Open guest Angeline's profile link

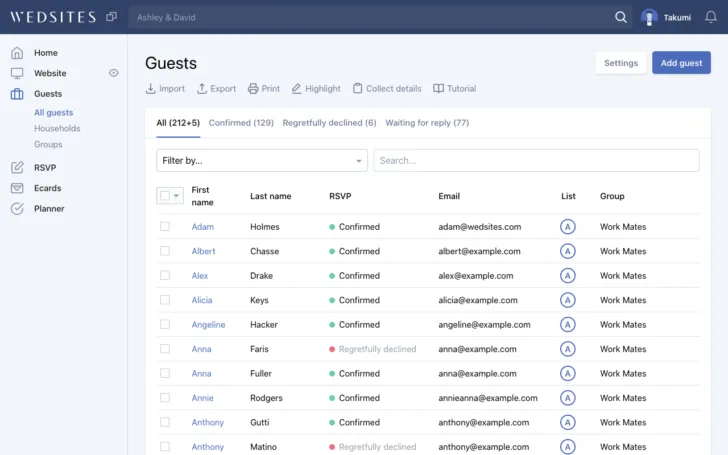point(208,325)
